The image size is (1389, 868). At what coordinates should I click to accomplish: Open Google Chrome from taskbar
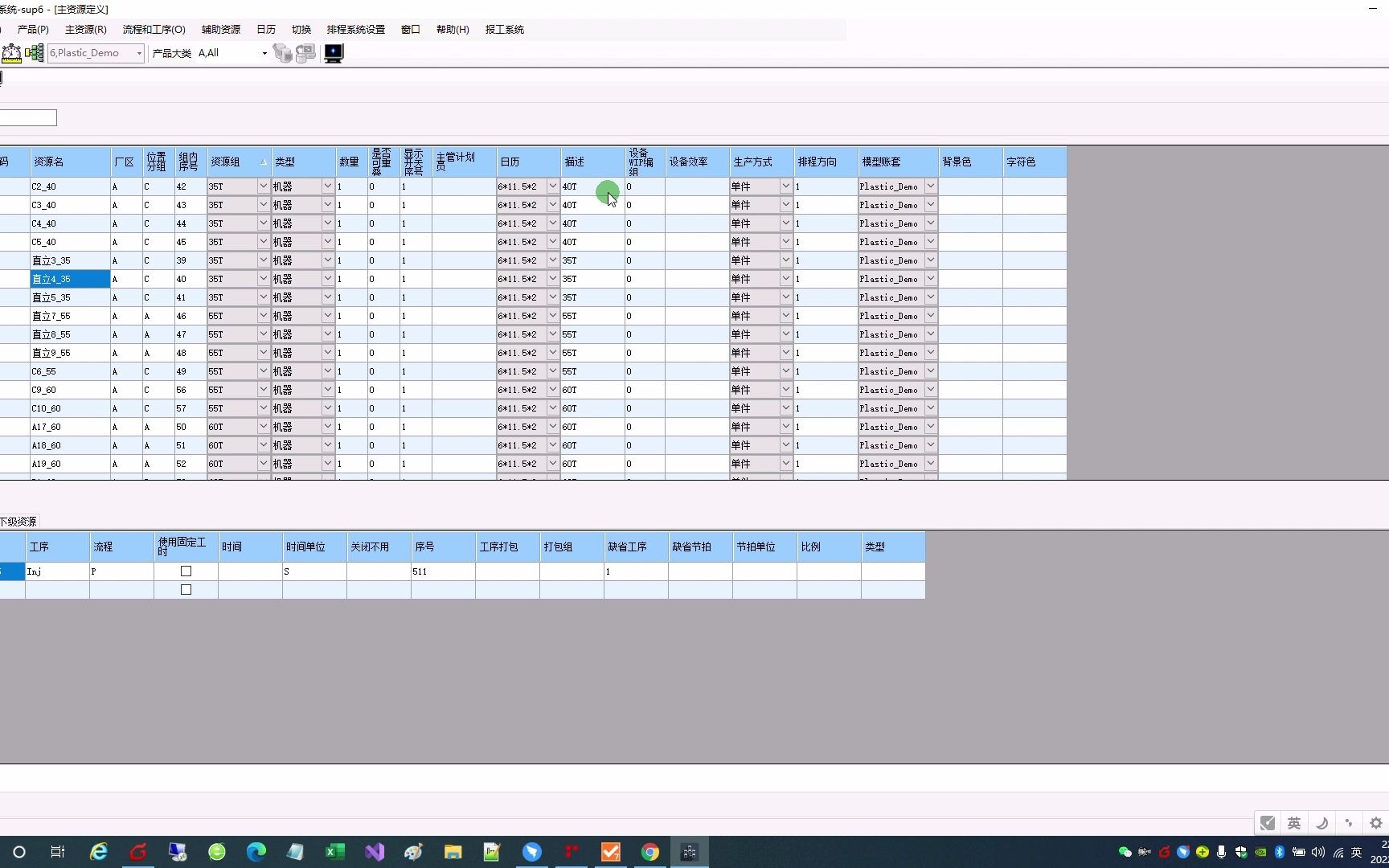649,852
